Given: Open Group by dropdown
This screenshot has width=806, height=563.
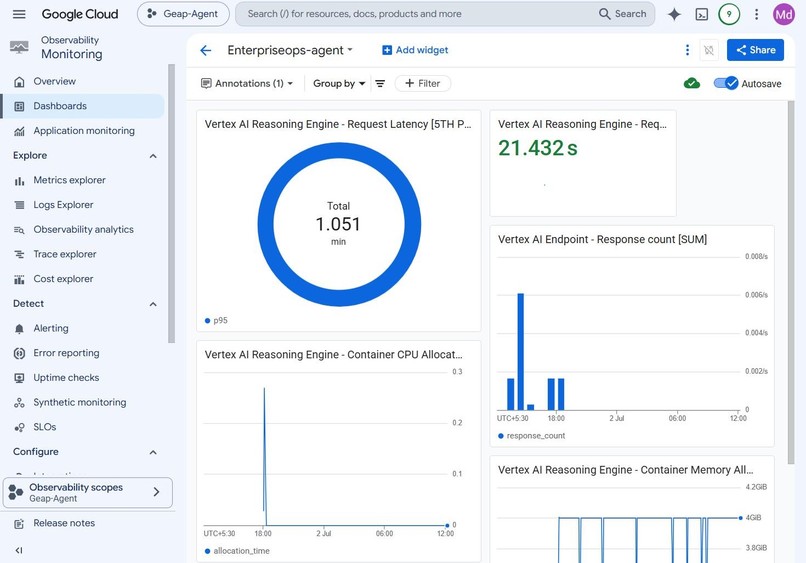Looking at the screenshot, I should [339, 83].
